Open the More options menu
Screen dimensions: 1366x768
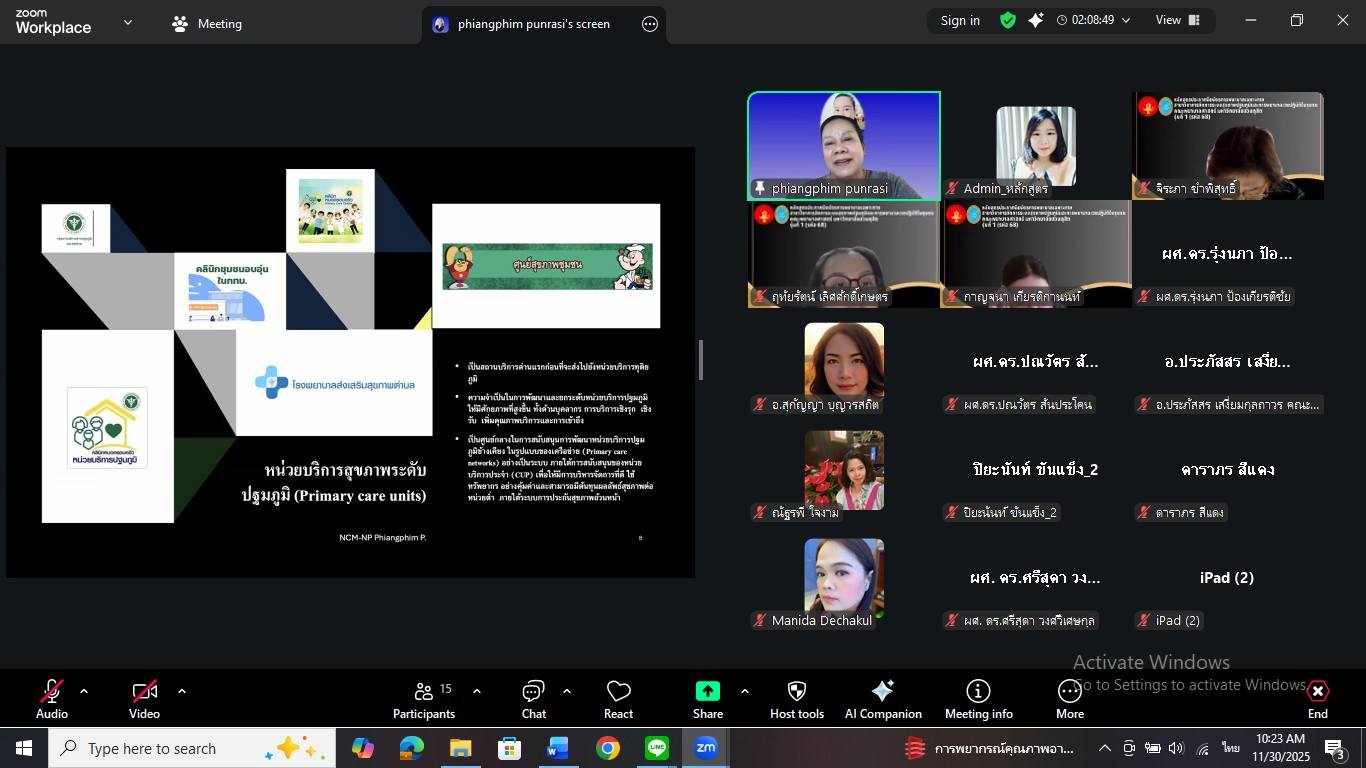[x=1069, y=699]
